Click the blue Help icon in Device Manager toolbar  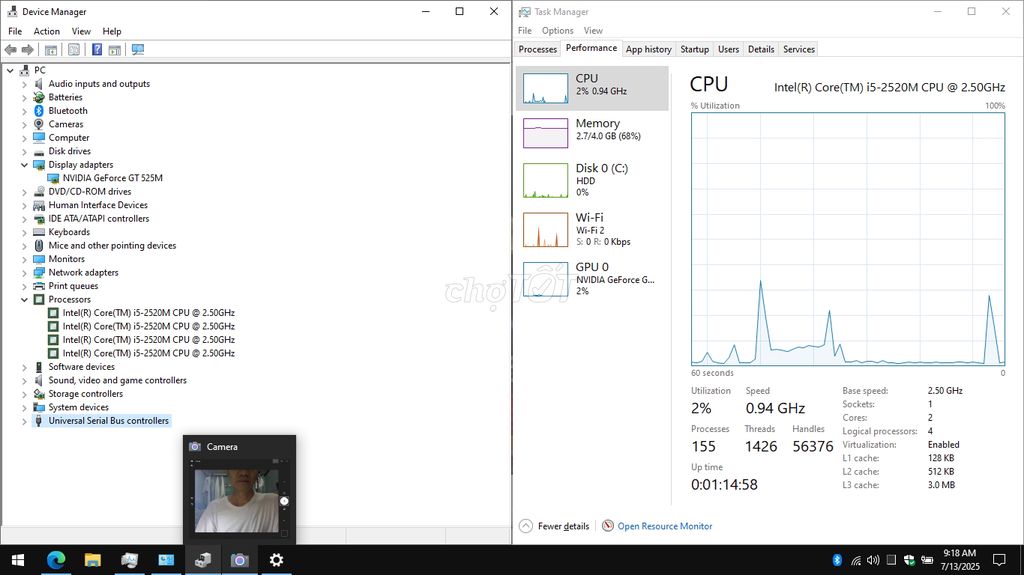97,50
